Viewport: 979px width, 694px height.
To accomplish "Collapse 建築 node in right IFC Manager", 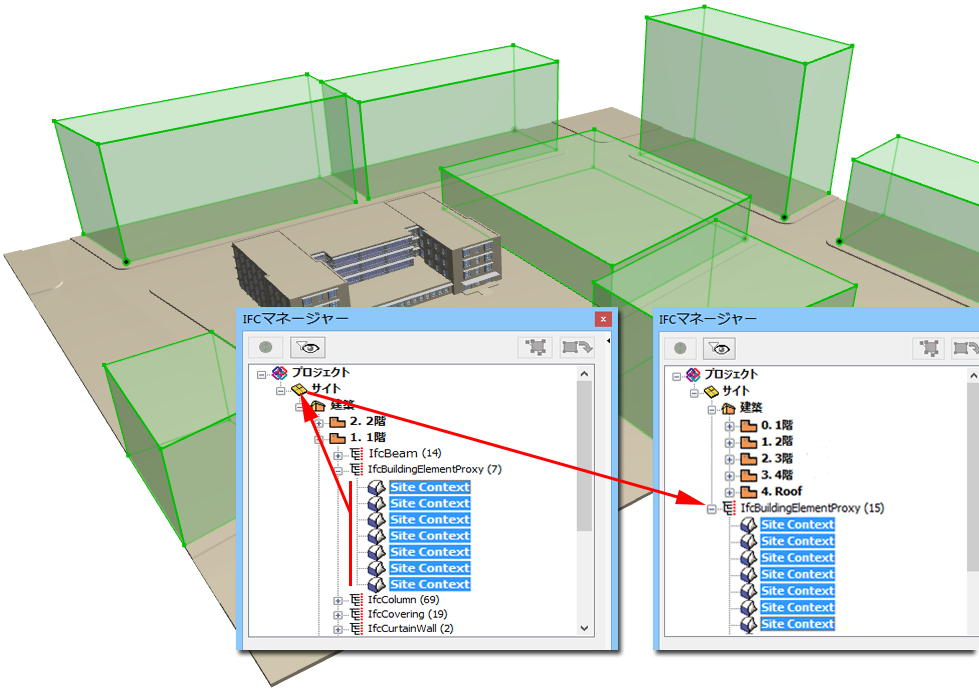I will [711, 410].
